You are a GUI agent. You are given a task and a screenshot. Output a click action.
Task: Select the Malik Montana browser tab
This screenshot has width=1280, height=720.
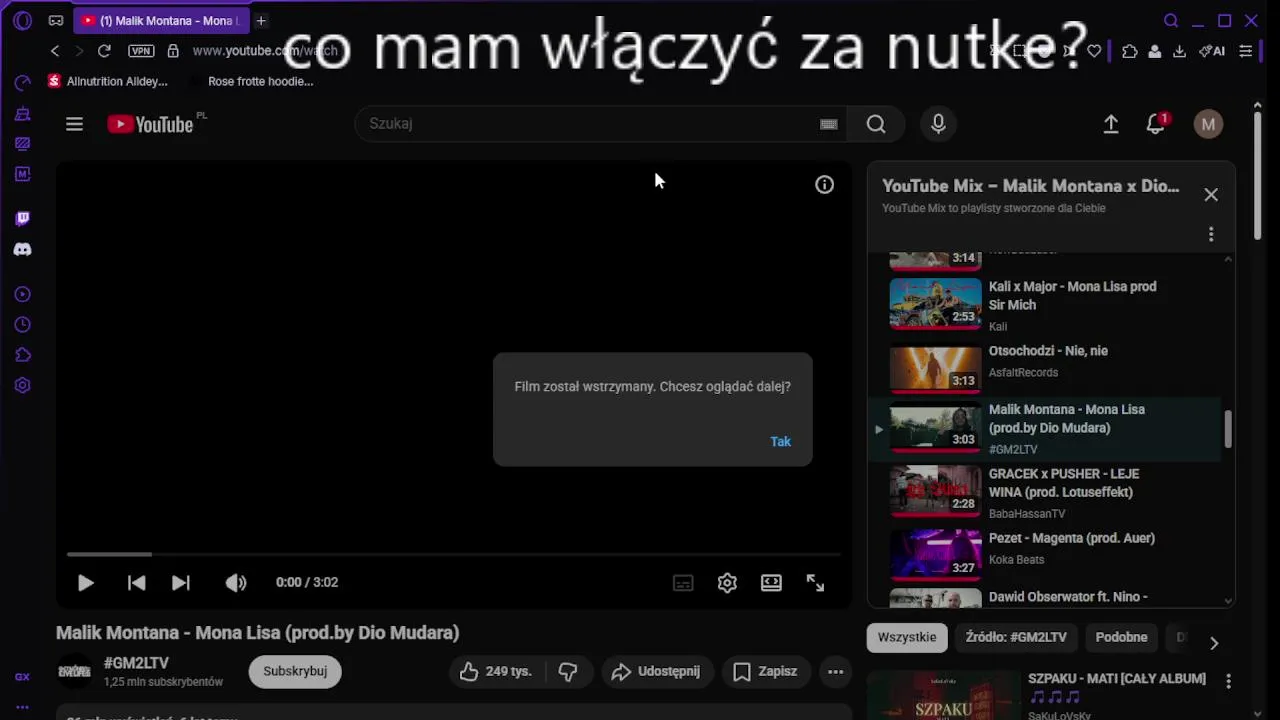point(160,20)
